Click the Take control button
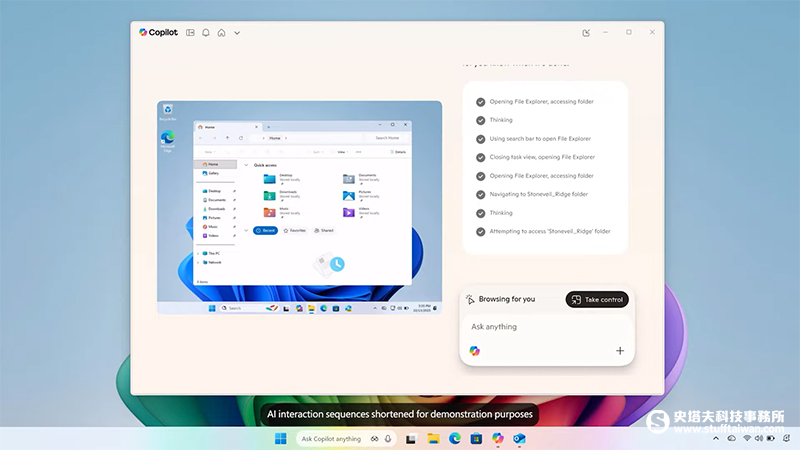Image resolution: width=800 pixels, height=450 pixels. tap(597, 299)
